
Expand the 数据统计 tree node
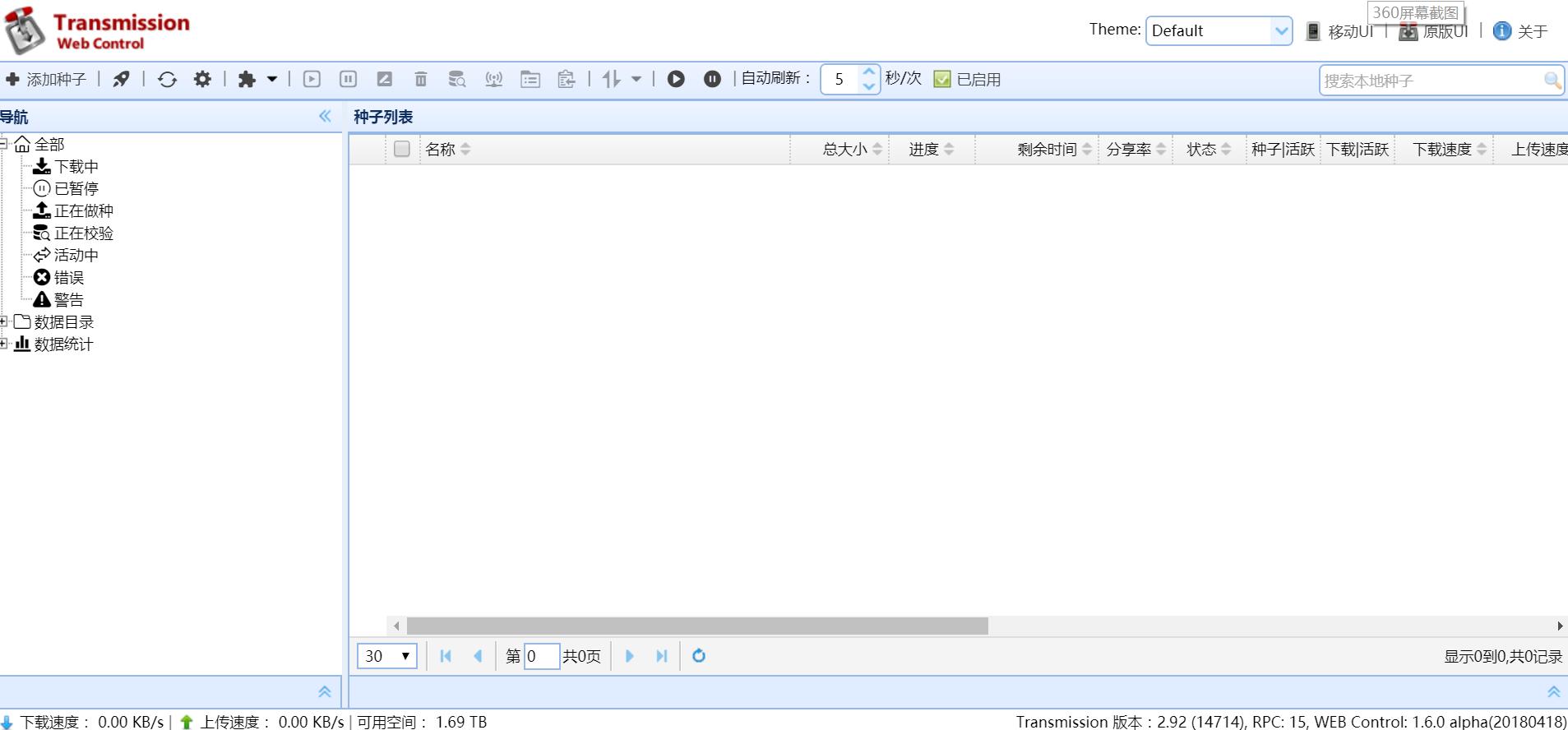(4, 344)
